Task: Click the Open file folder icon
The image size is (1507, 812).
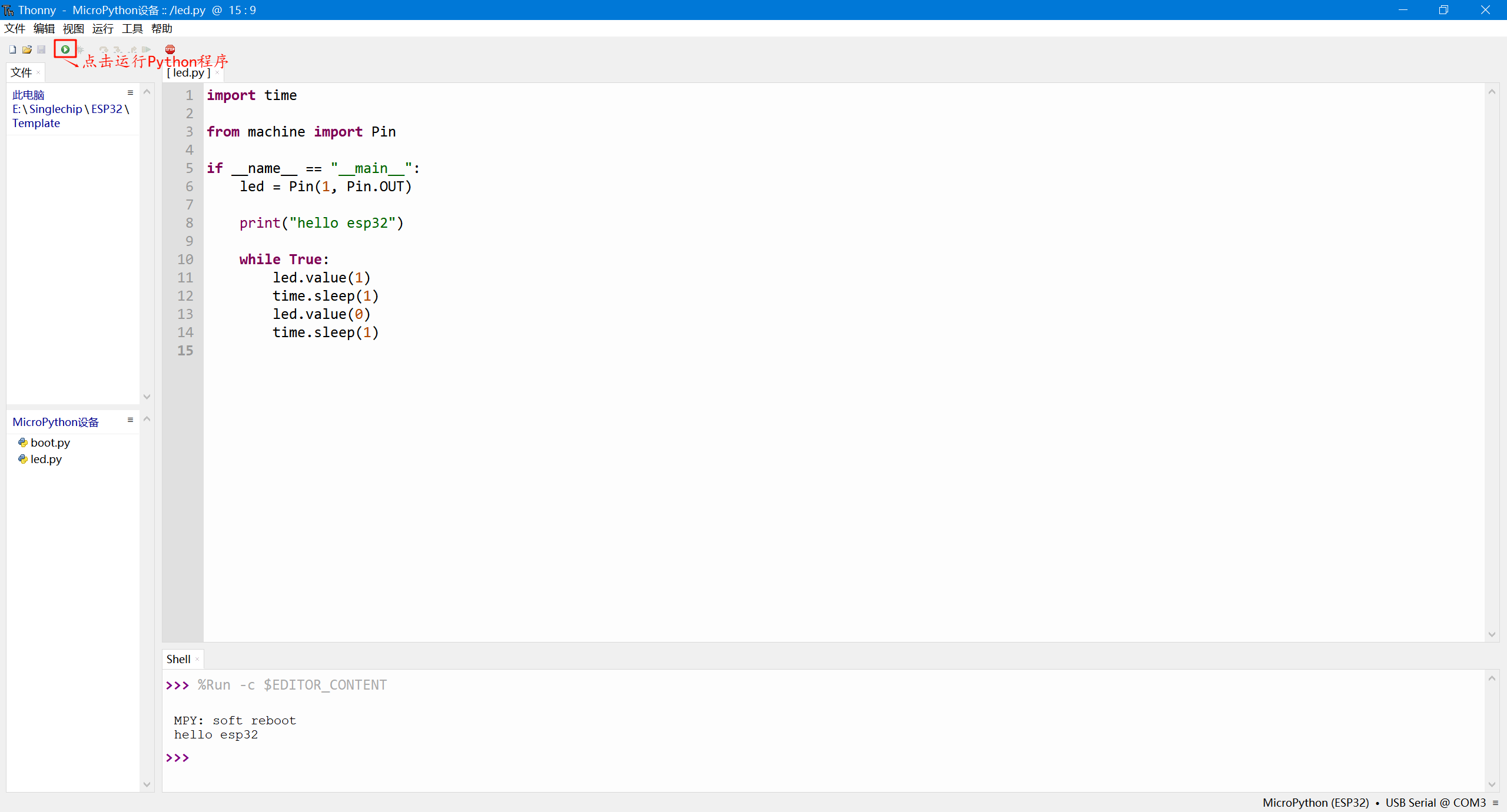Action: point(27,49)
